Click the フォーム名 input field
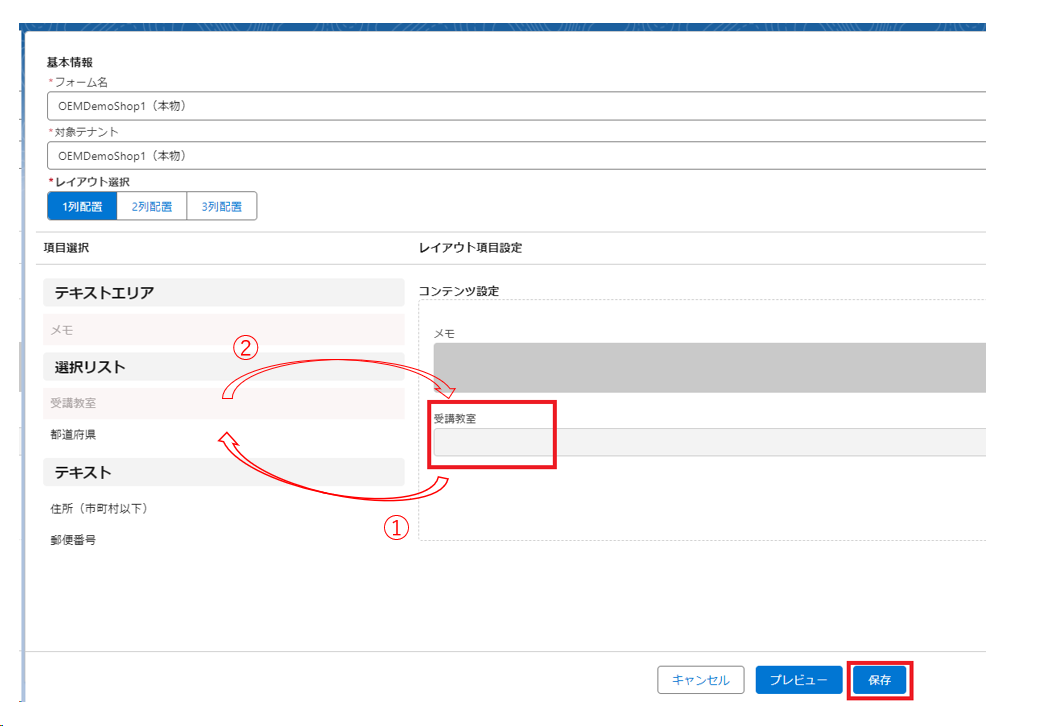The image size is (1050, 726). pos(515,106)
